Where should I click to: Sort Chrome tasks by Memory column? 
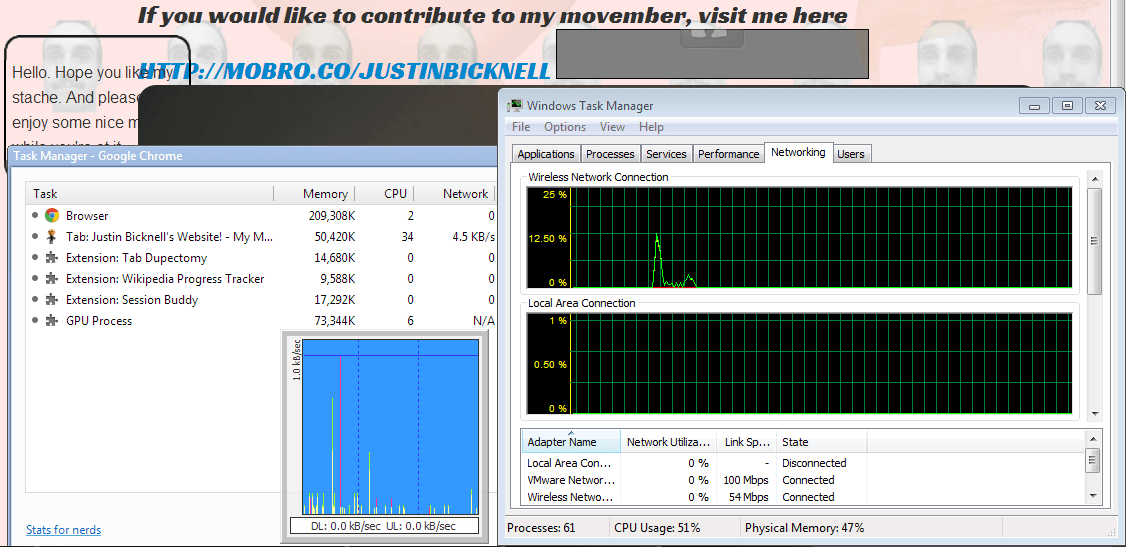pyautogui.click(x=315, y=193)
